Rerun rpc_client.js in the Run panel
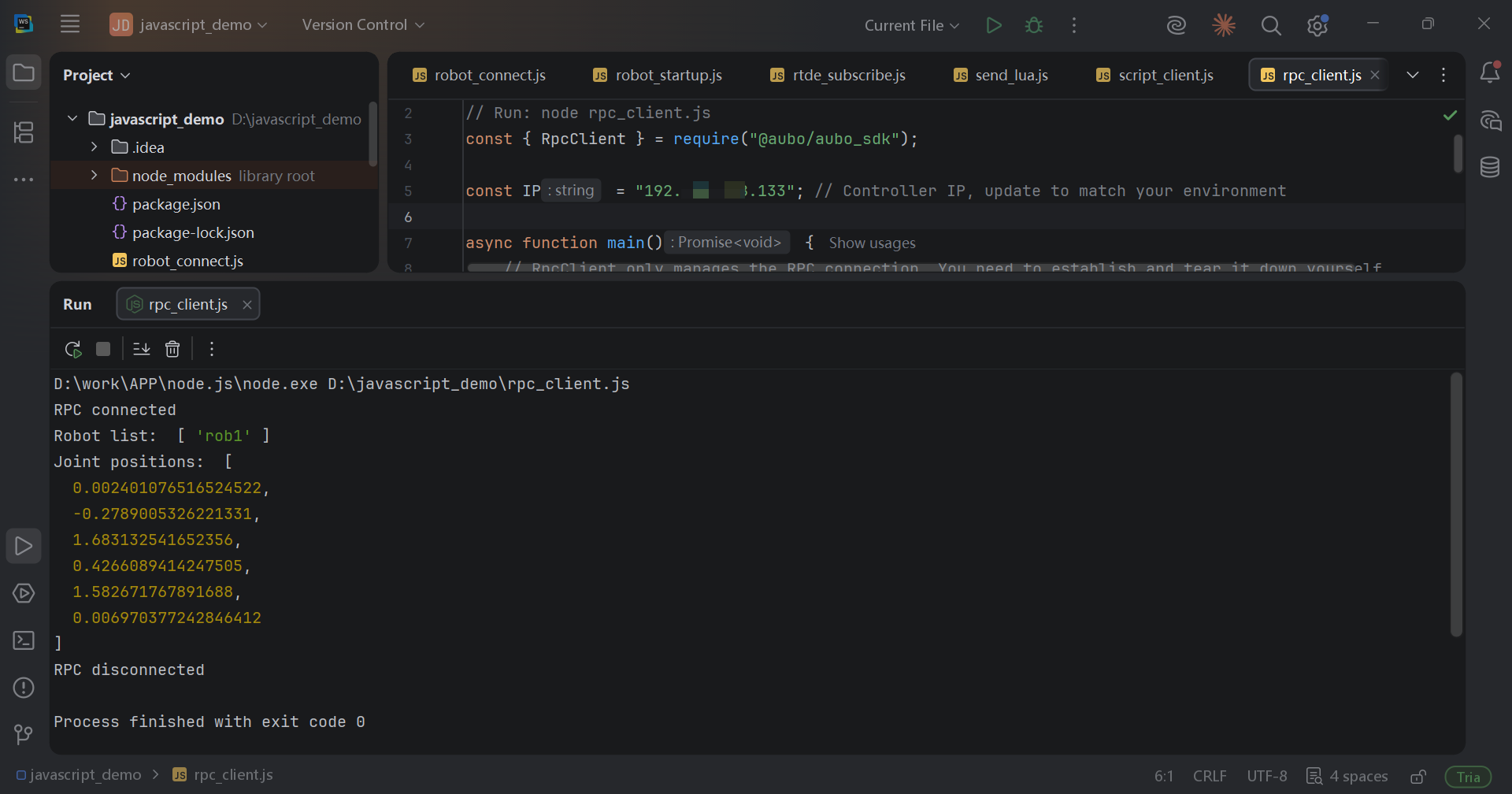The width and height of the screenshot is (1512, 794). (73, 349)
